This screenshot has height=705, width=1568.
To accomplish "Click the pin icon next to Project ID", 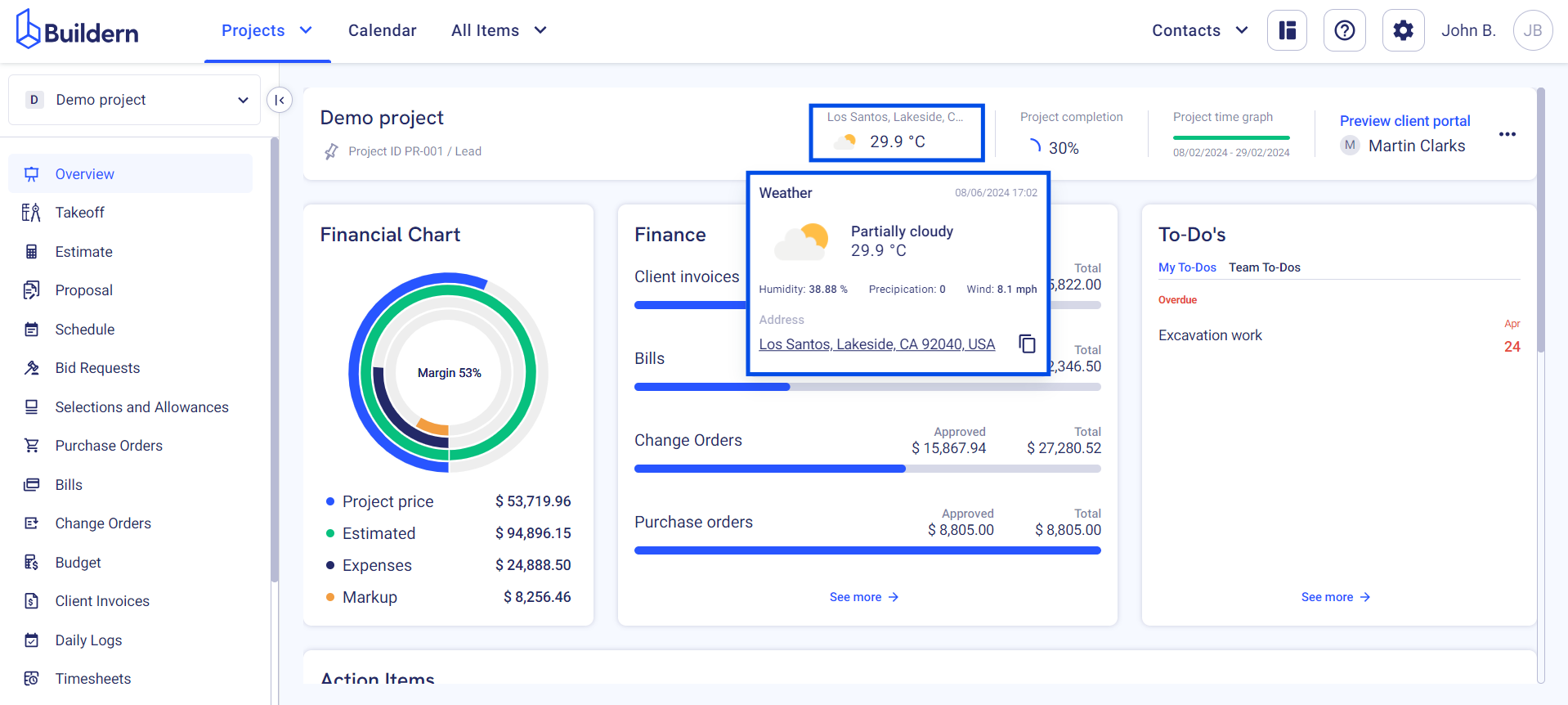I will (331, 151).
